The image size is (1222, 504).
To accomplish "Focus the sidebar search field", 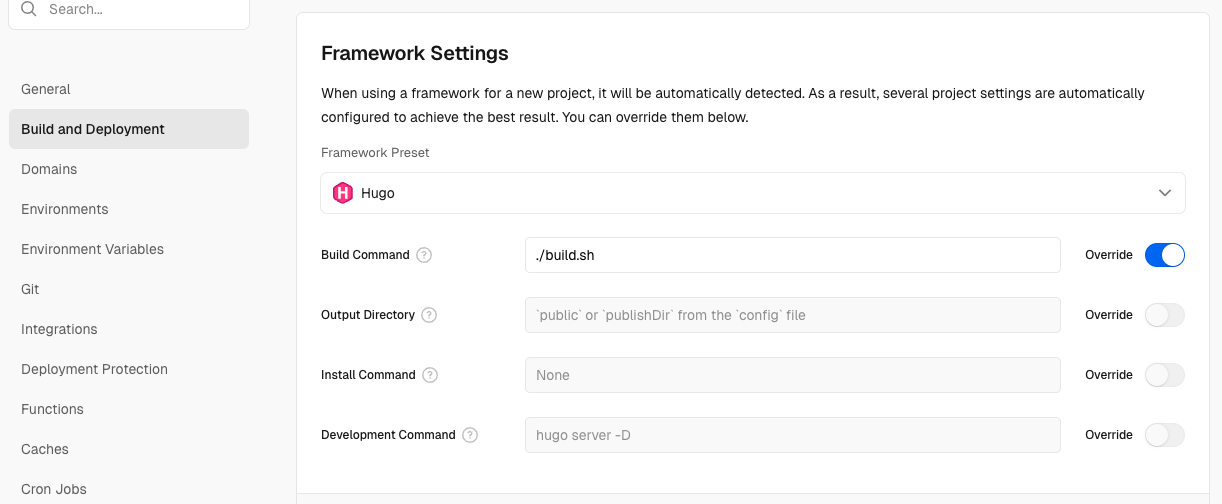I will pos(140,10).
